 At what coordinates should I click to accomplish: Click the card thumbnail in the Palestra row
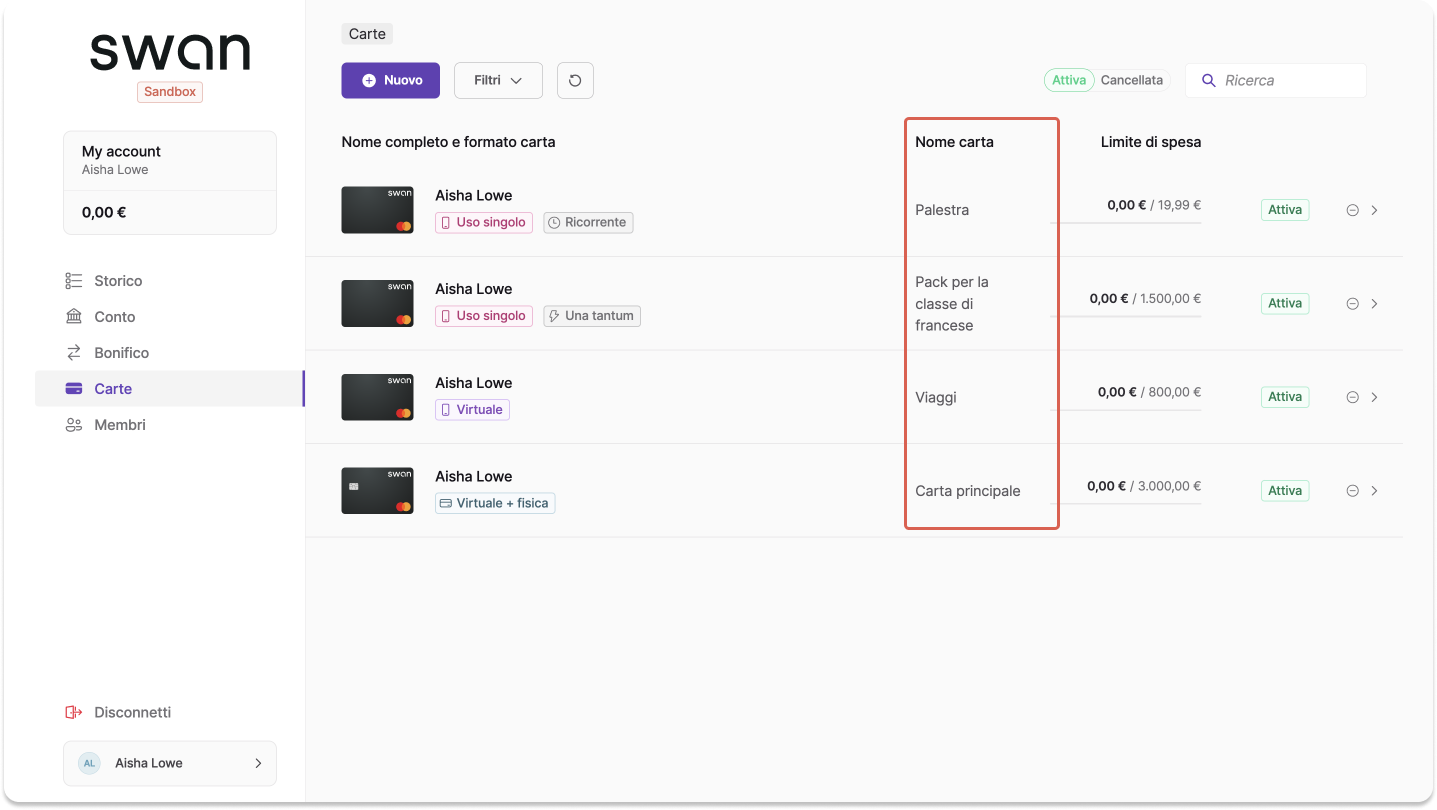[377, 210]
